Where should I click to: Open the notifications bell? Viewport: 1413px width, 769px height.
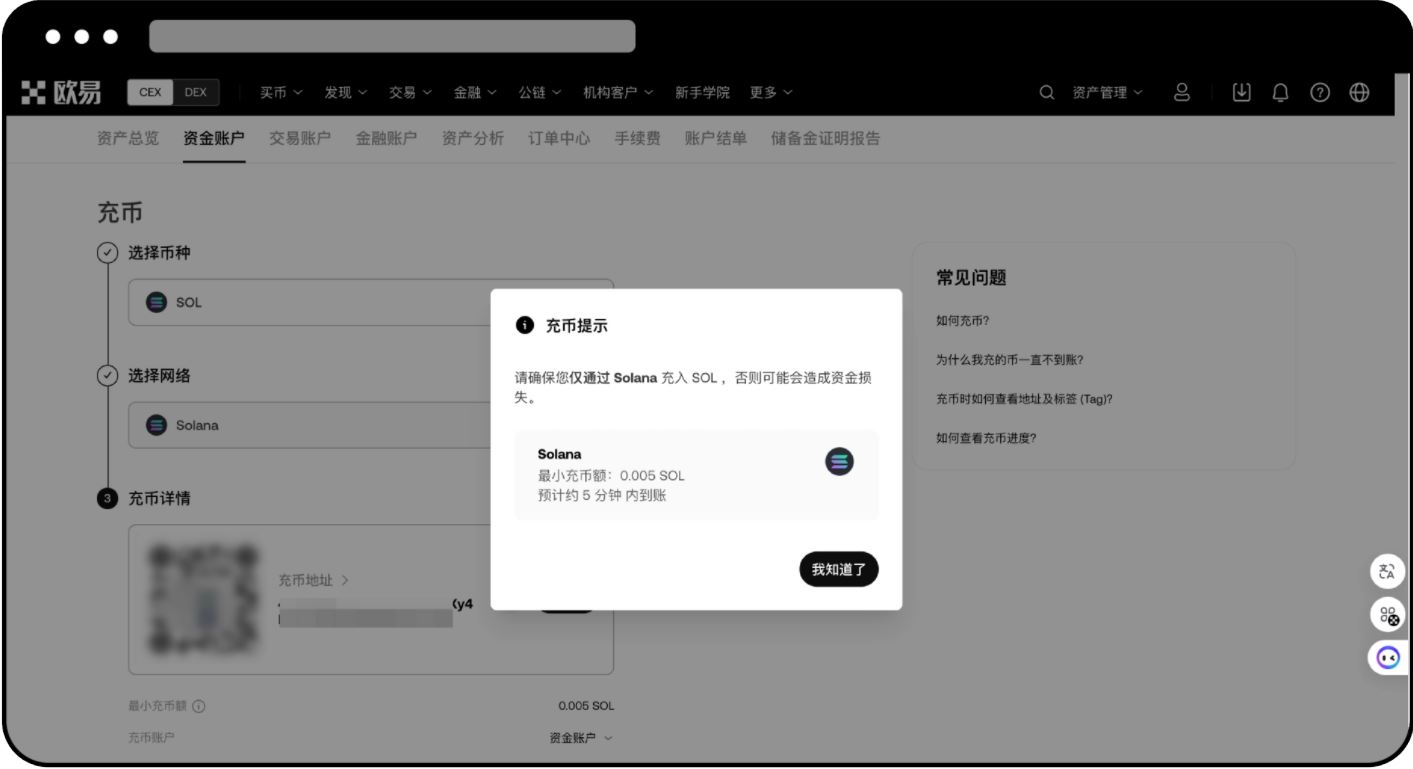click(1279, 91)
